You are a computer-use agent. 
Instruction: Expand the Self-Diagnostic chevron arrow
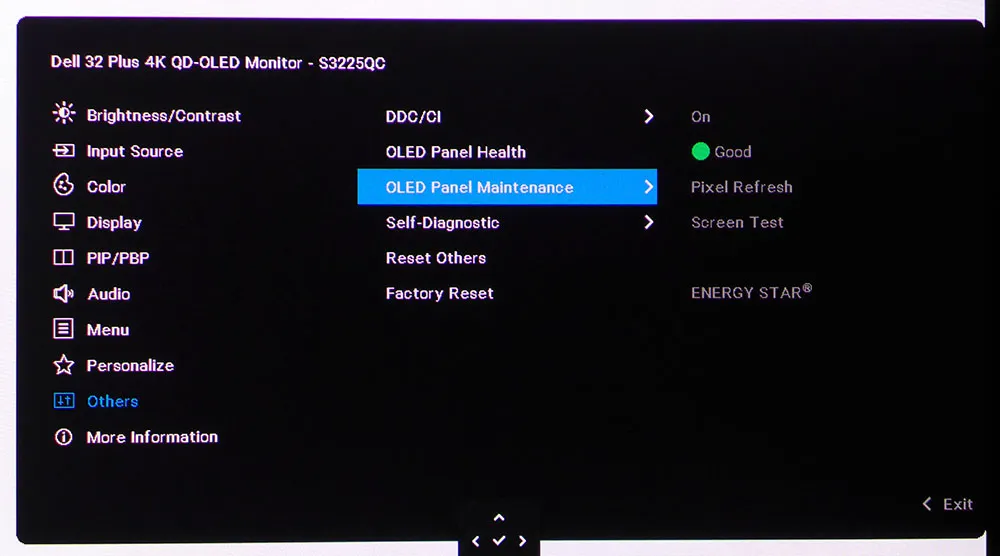(x=649, y=222)
